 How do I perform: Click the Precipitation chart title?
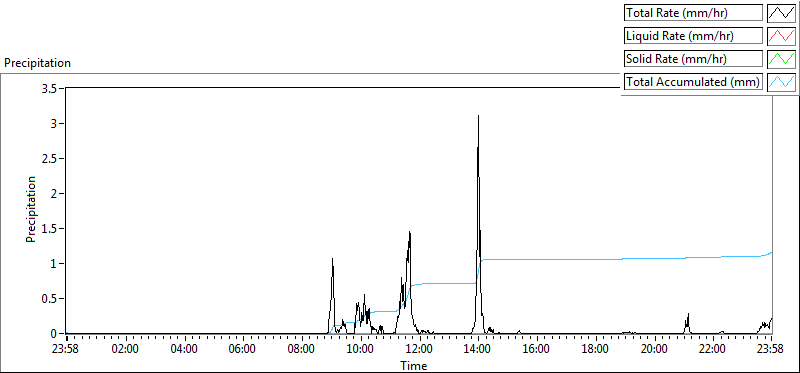coord(37,63)
